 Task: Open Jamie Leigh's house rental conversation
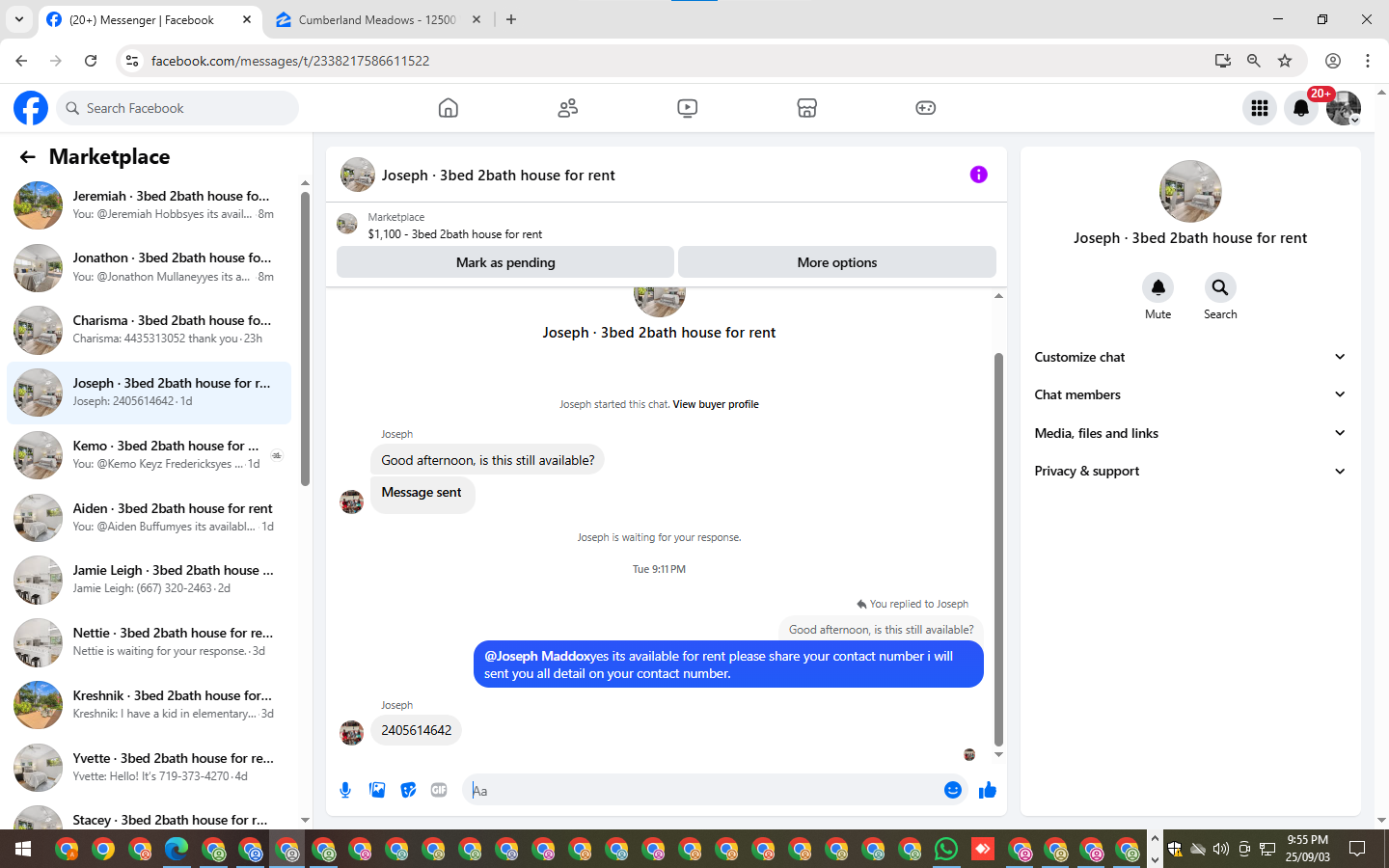[x=149, y=580]
